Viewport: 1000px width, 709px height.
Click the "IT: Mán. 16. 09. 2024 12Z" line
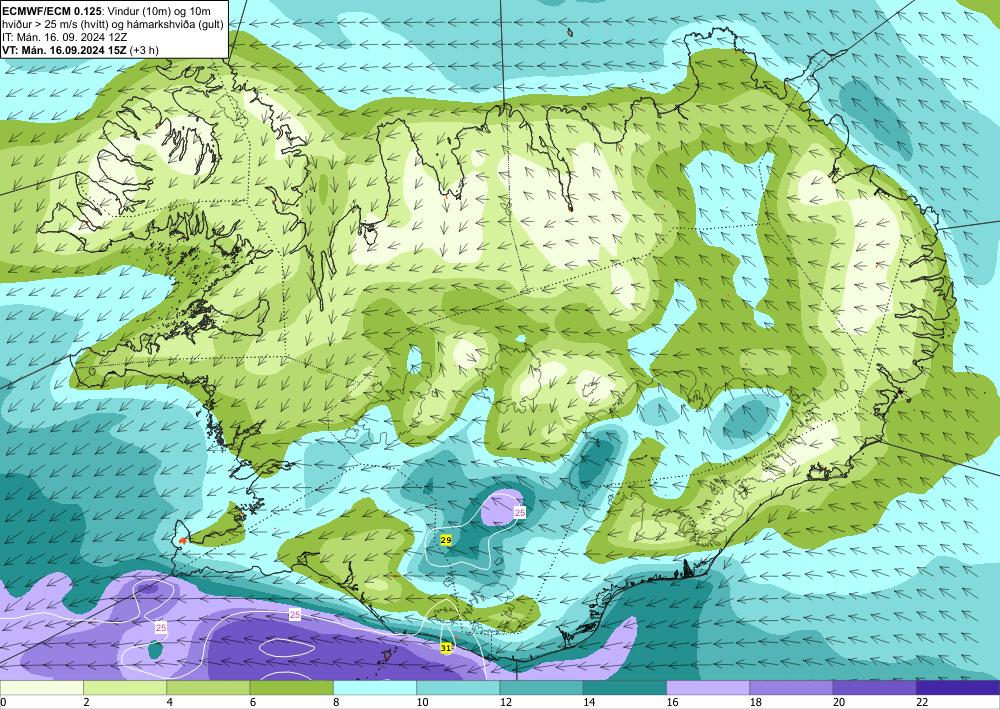65,37
